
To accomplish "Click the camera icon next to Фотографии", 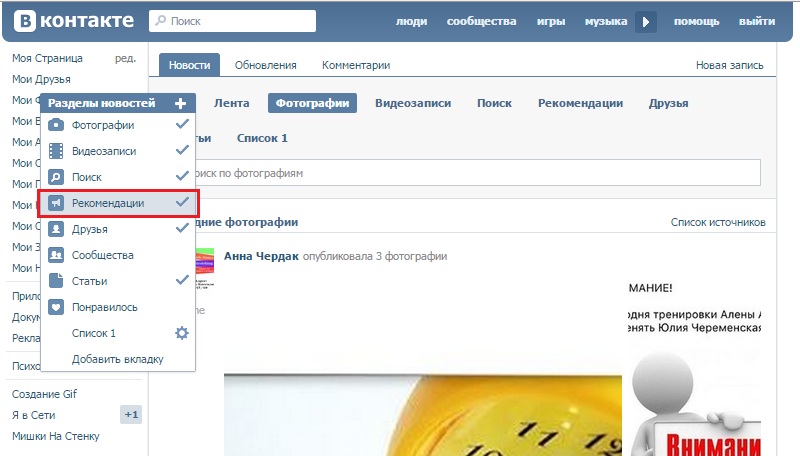I will pos(56,125).
